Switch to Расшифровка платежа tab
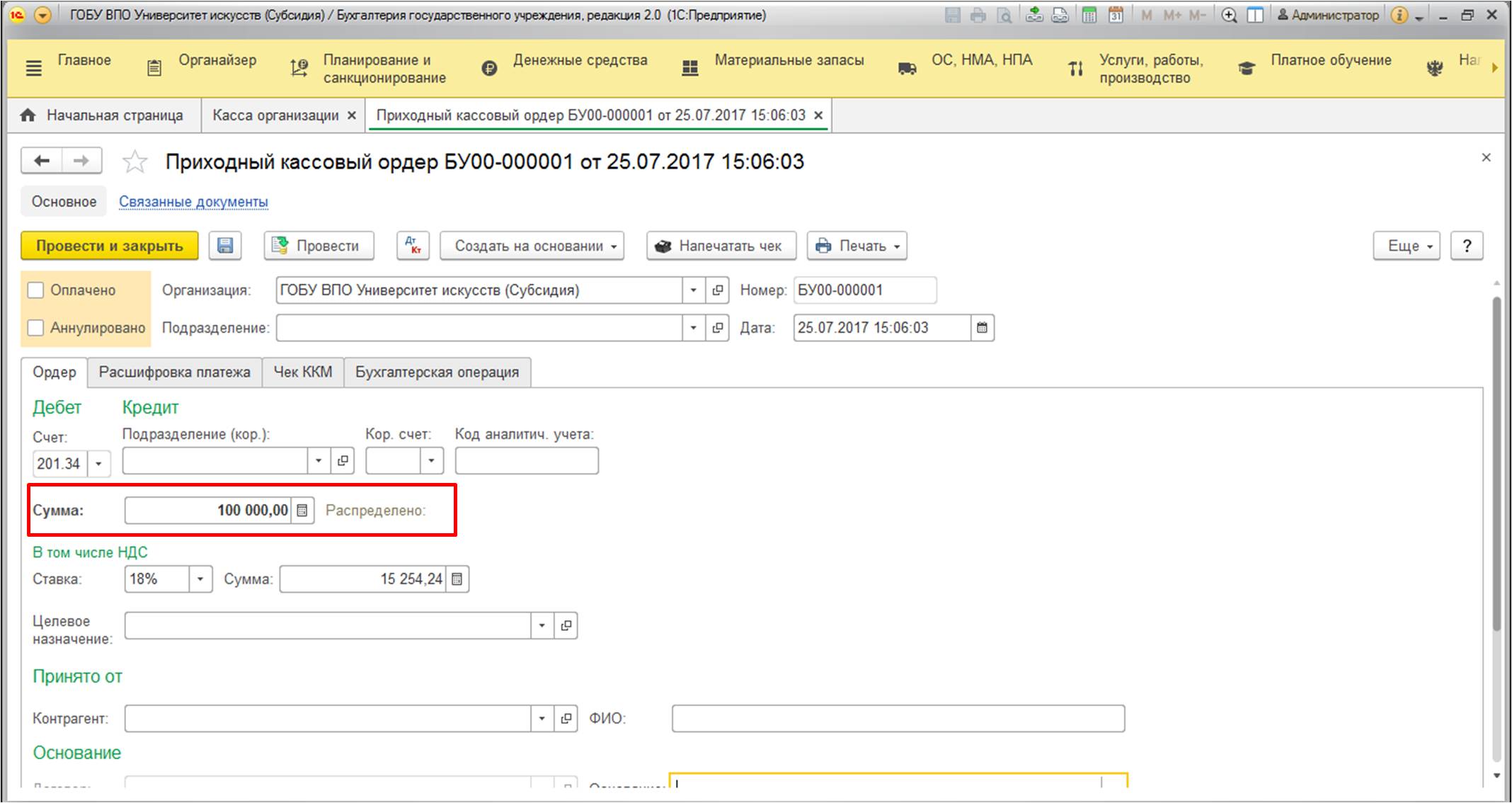The image size is (1512, 803). [174, 372]
